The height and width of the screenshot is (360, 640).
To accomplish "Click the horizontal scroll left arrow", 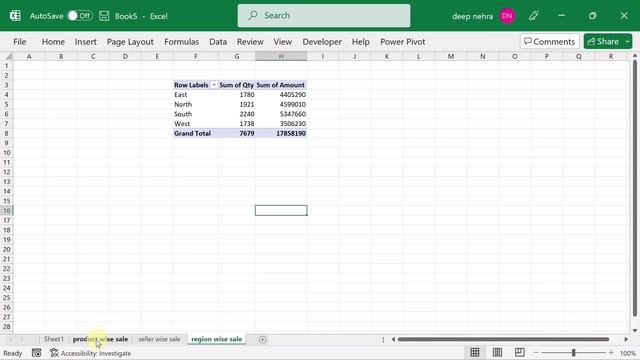I will click(393, 339).
